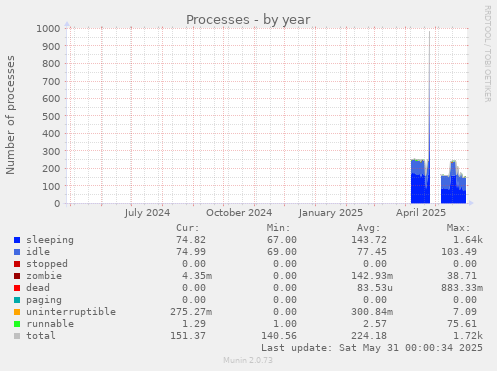Screen dimensions: 497x371
Task: Click the 'Last update' timestamp line
Action: tap(372, 348)
